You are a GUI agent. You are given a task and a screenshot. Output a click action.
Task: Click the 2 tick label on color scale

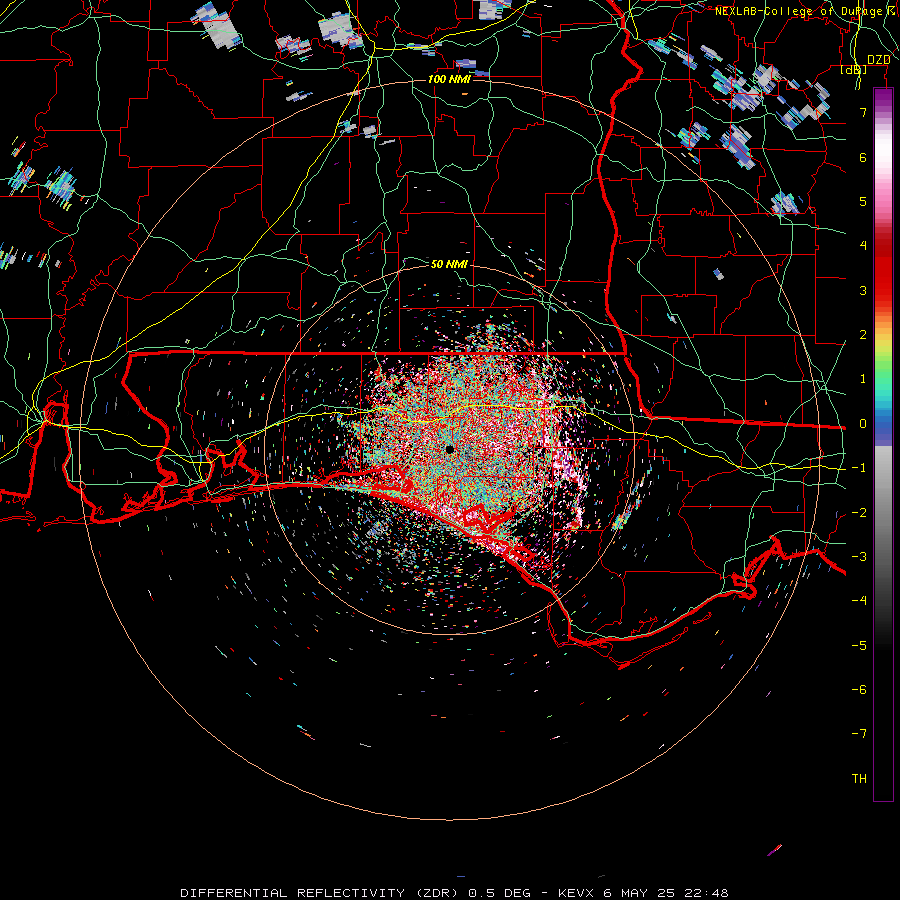point(863,335)
